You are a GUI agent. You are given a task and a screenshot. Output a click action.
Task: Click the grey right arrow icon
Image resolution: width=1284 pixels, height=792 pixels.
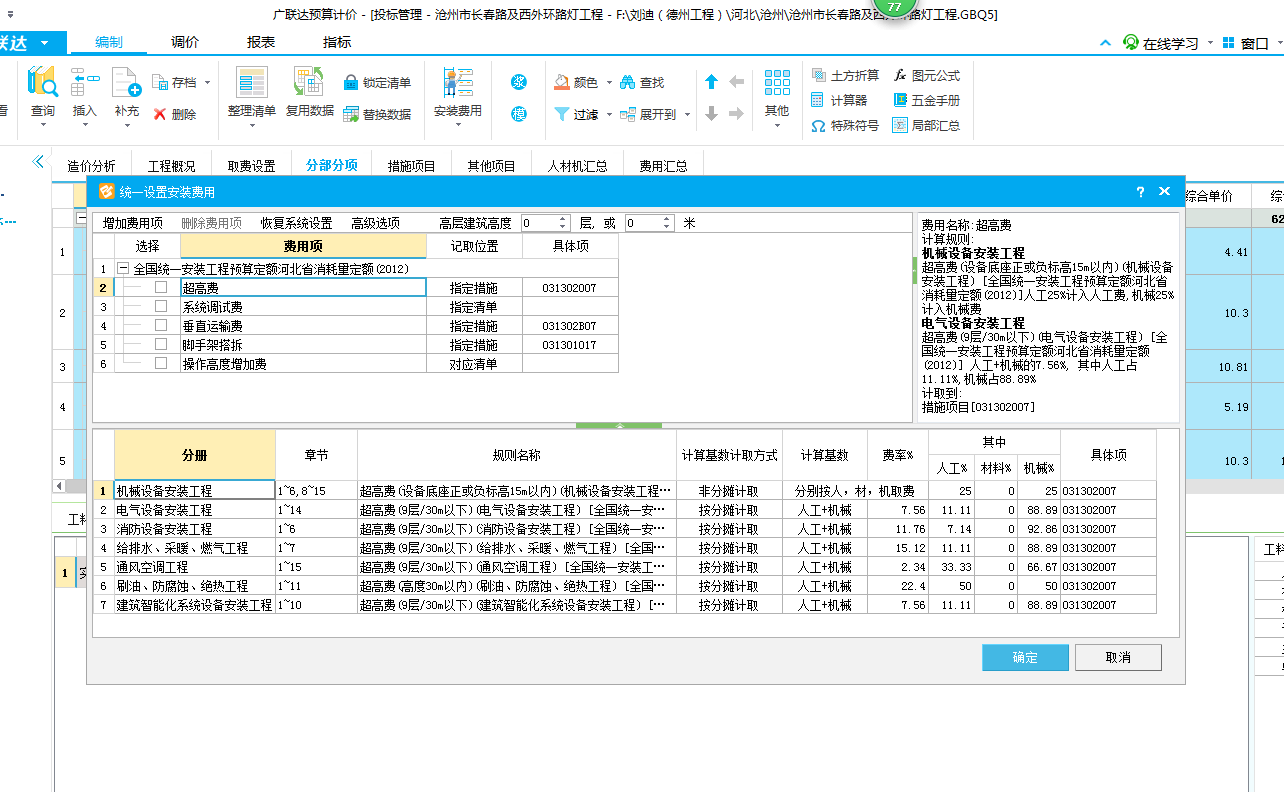737,114
